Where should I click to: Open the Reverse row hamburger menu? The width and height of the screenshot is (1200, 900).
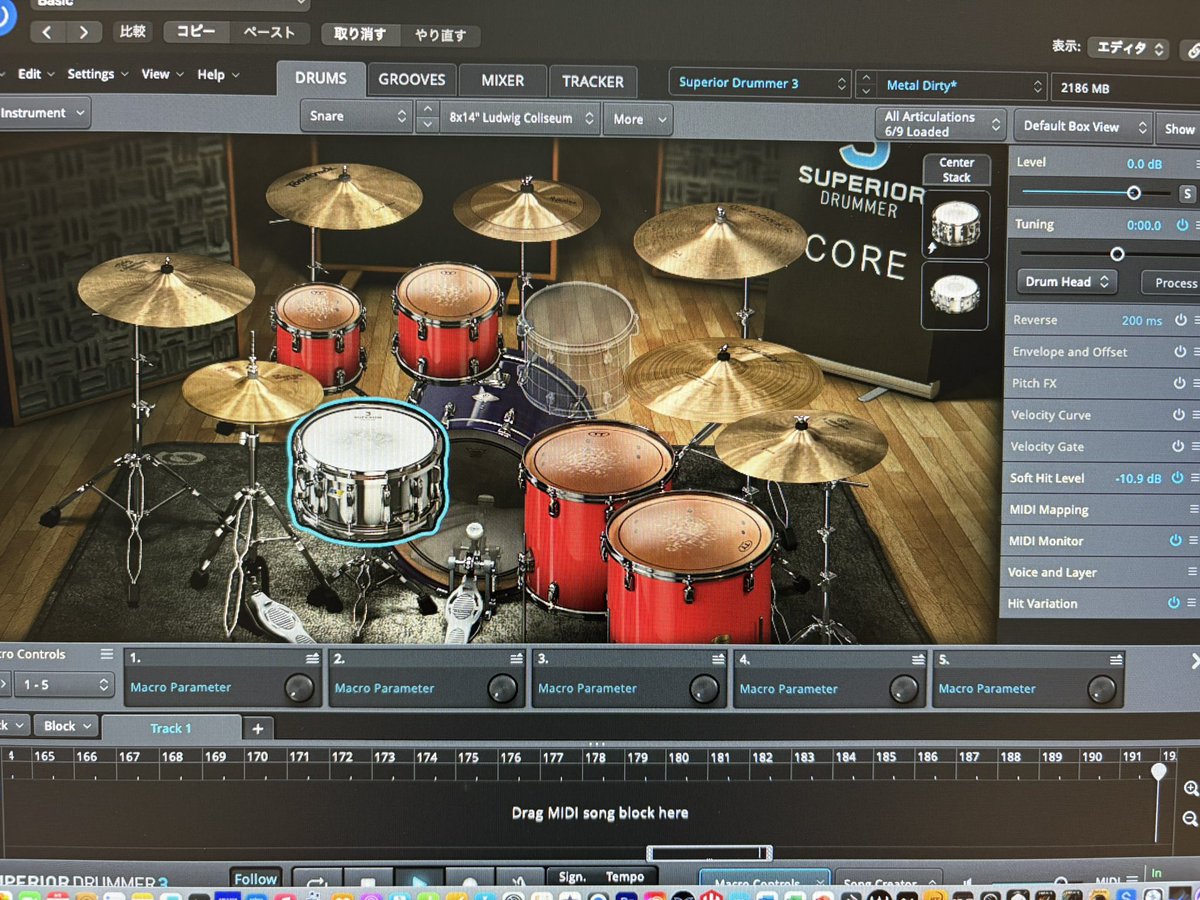[x=1196, y=320]
